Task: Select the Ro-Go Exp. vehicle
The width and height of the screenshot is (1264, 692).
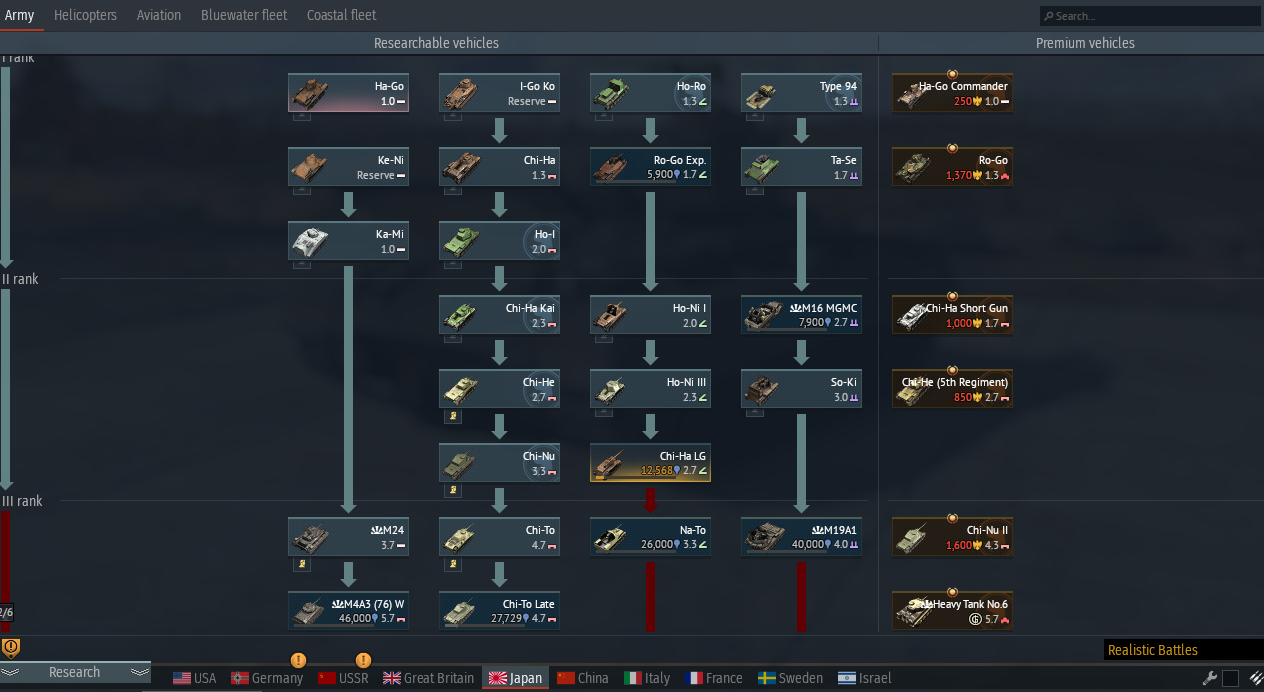Action: point(650,167)
